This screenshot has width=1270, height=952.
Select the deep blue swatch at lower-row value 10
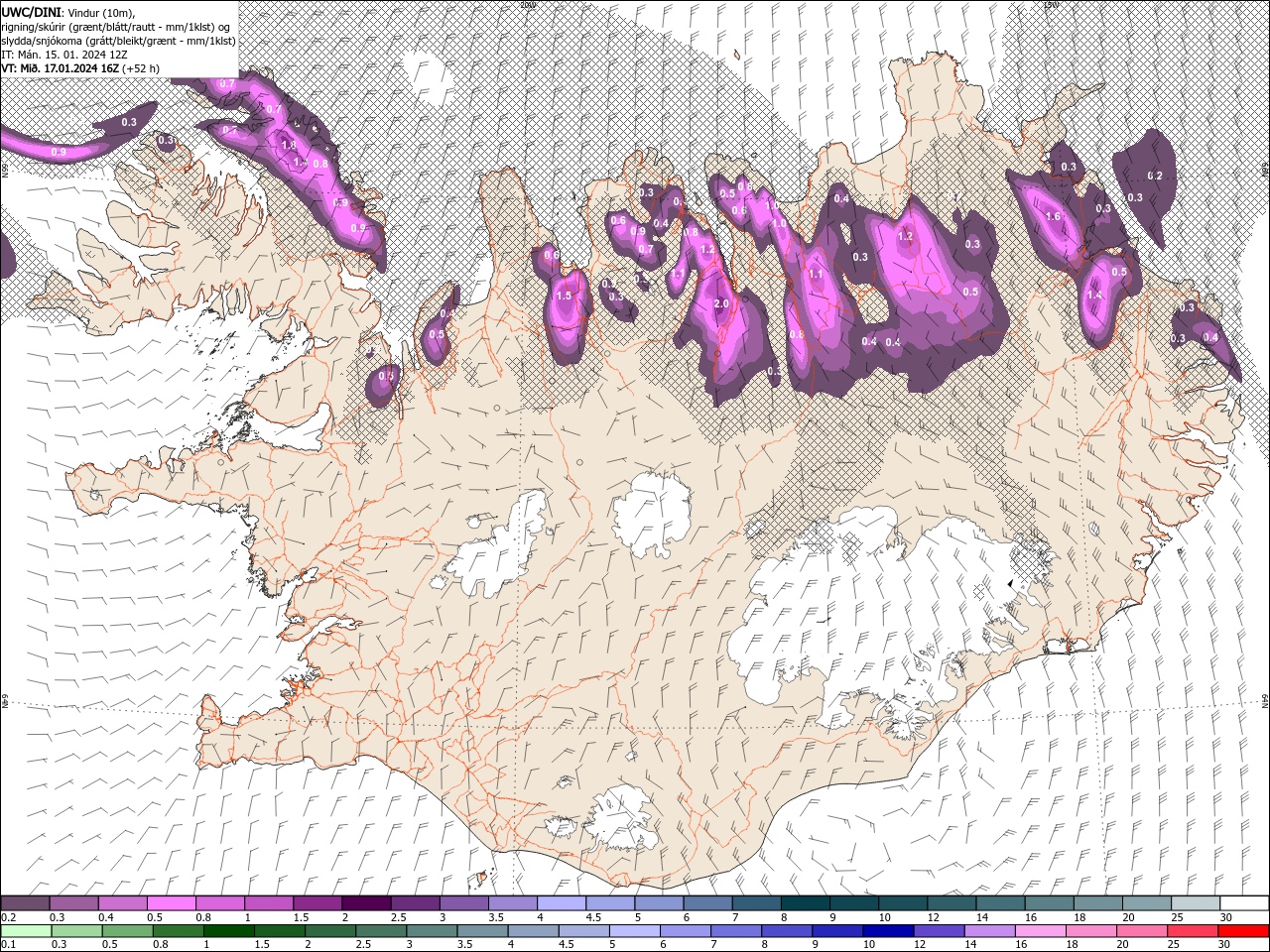click(x=888, y=931)
